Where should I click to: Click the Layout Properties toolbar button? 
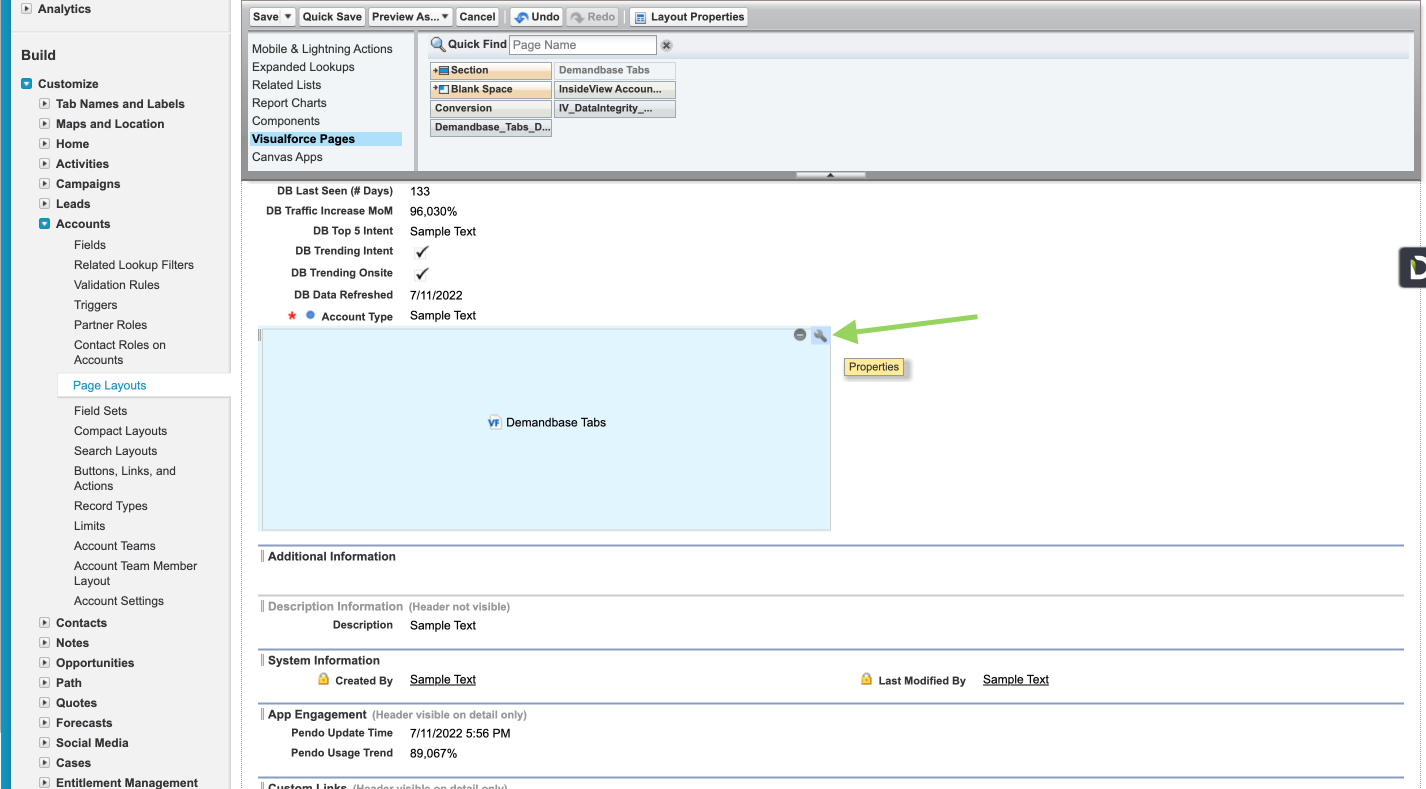pyautogui.click(x=689, y=17)
